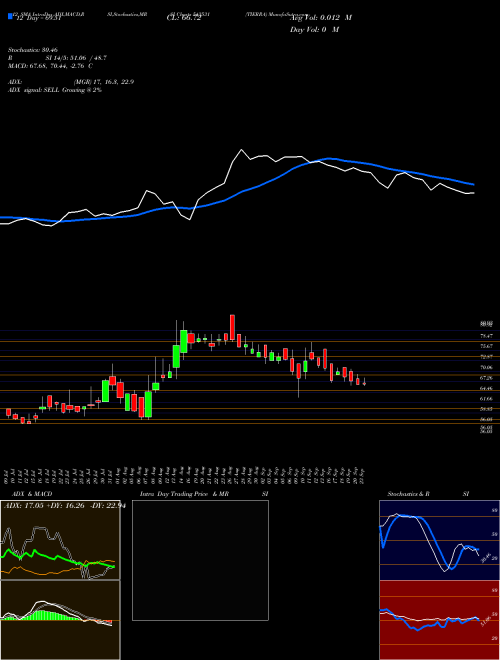
Task: Click the 'Intra Day Trading Price & MR' title
Action: tap(184, 494)
